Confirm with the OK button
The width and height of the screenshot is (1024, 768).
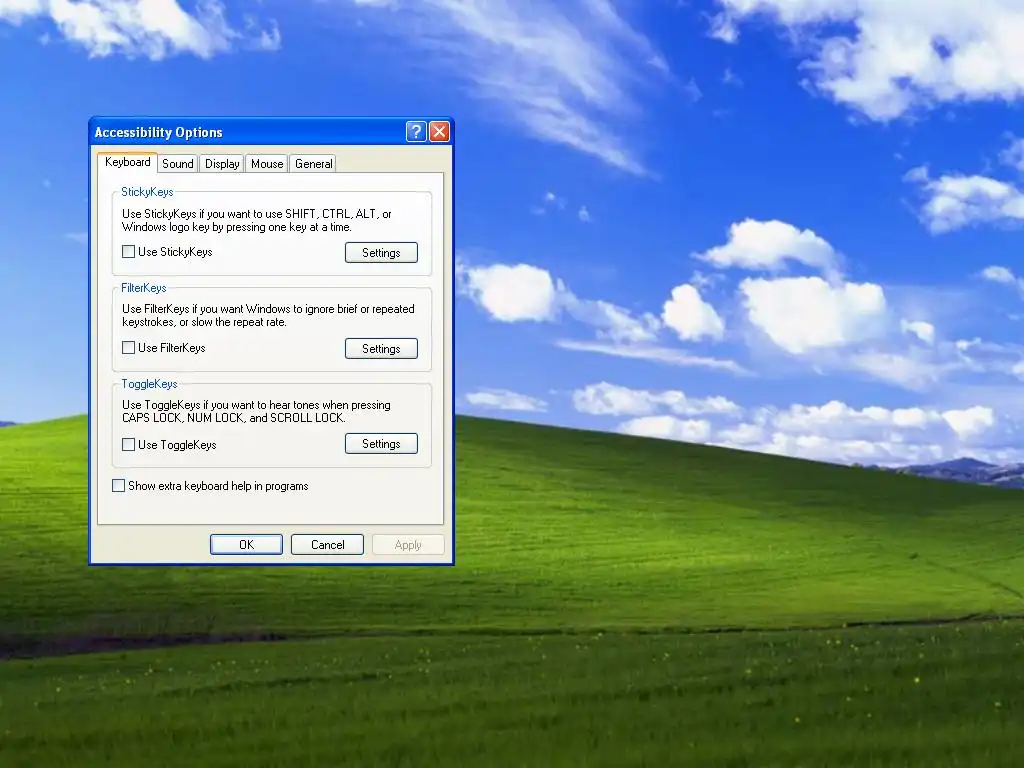click(x=246, y=545)
